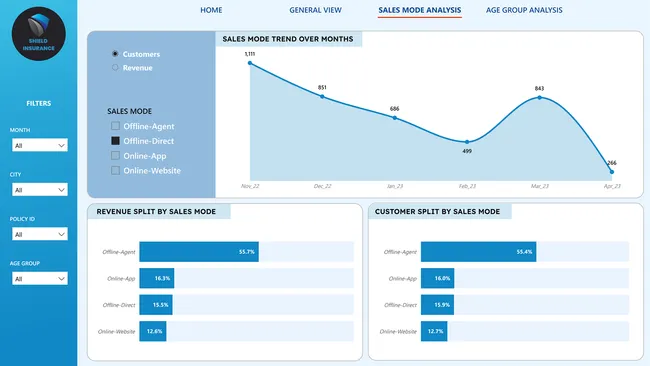650x366 pixels.
Task: Click the Feb_23 axis label
Action: tap(467, 186)
